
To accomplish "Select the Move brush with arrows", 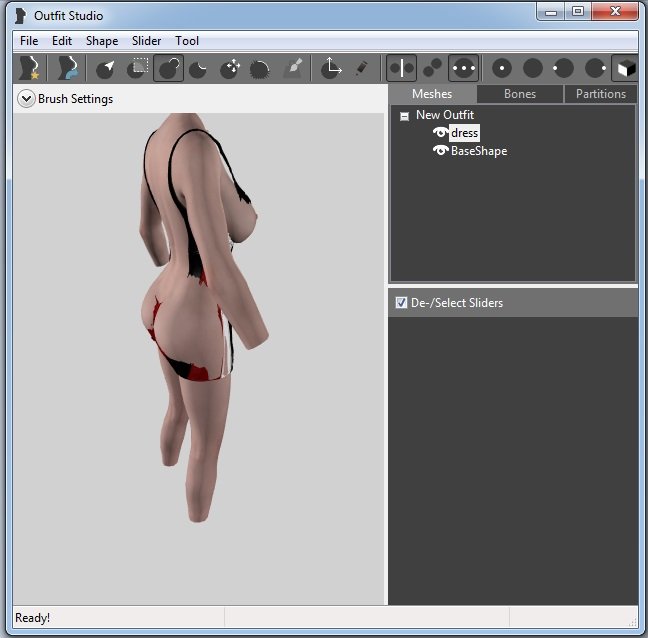I will coord(229,68).
